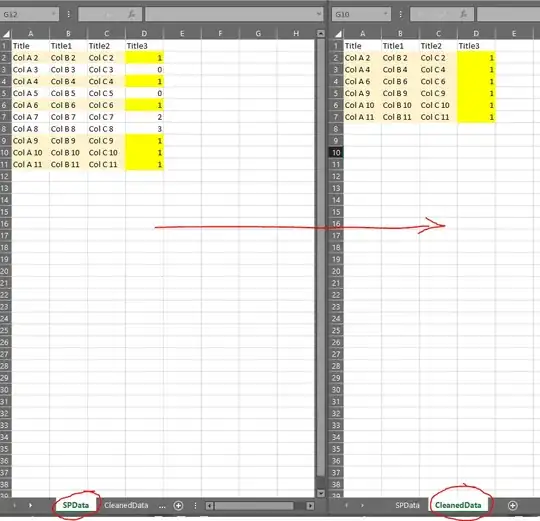The height and width of the screenshot is (521, 540).
Task: Click the horizontal scrollbar left arrow
Action: 209,506
